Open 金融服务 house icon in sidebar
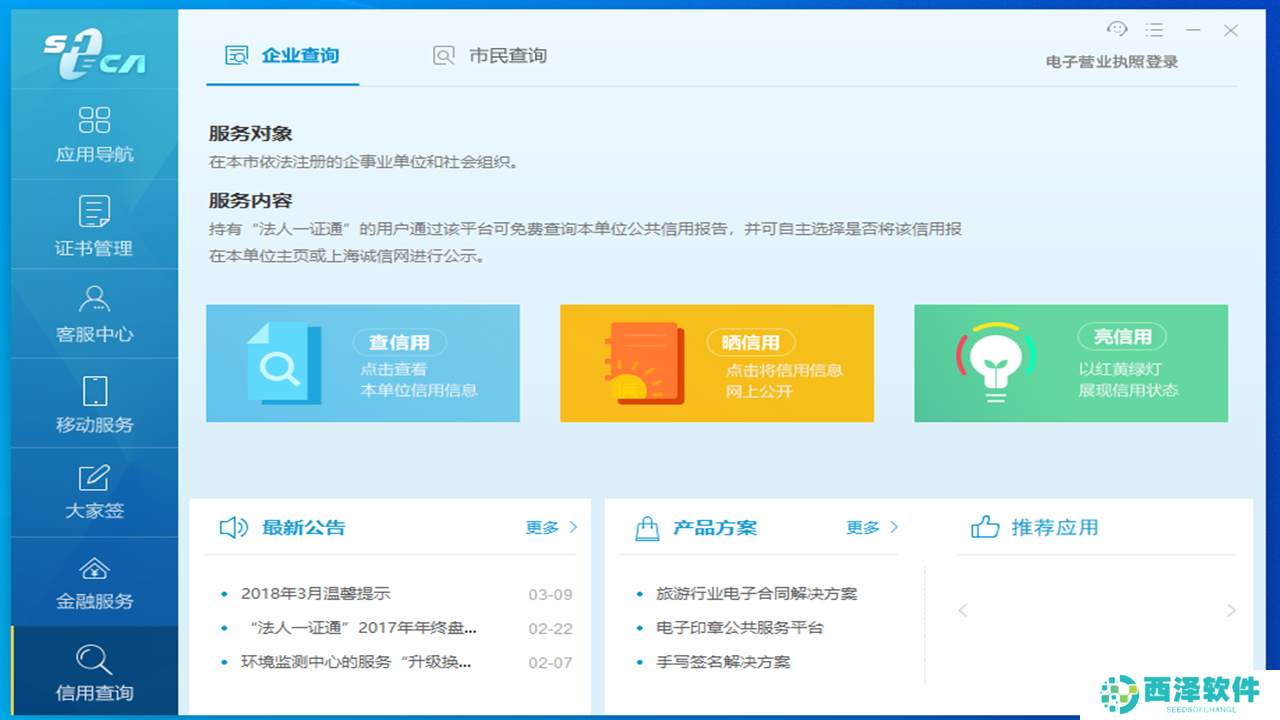 point(94,568)
